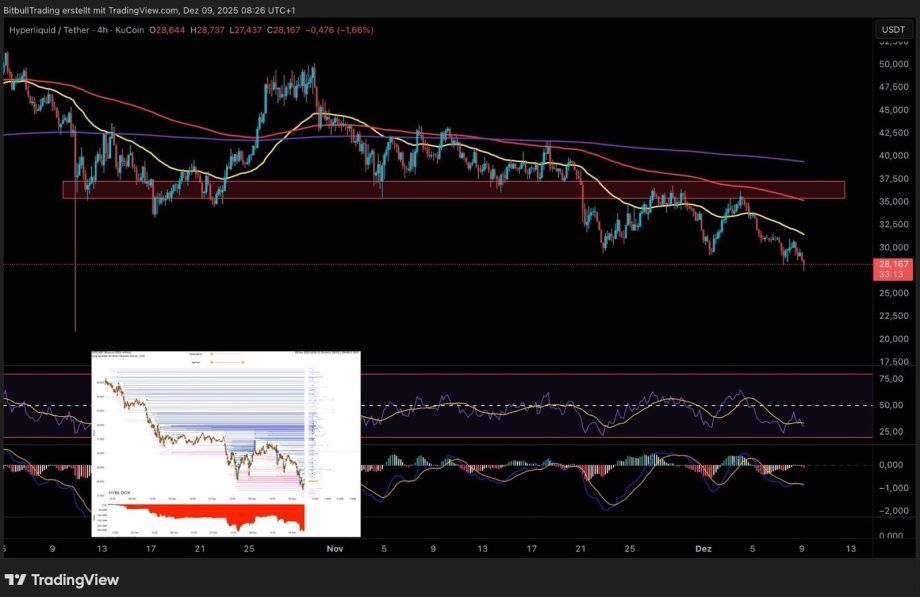The width and height of the screenshot is (920, 597).
Task: Open the USDT currency selector
Action: tap(891, 30)
